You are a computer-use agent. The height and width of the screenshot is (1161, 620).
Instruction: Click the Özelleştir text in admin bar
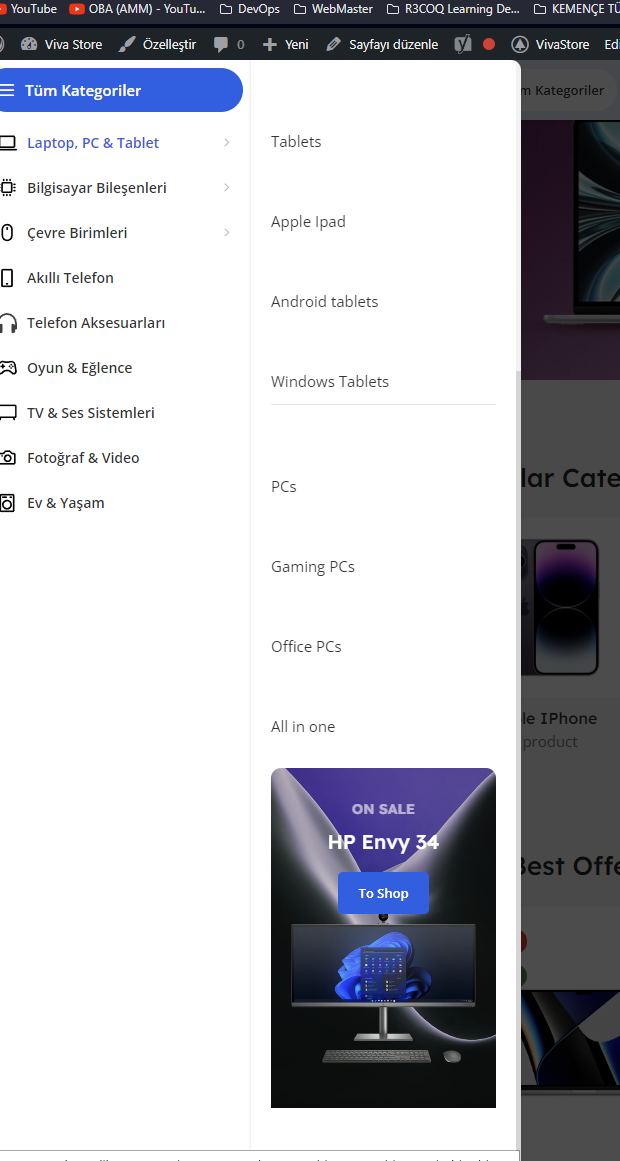170,44
